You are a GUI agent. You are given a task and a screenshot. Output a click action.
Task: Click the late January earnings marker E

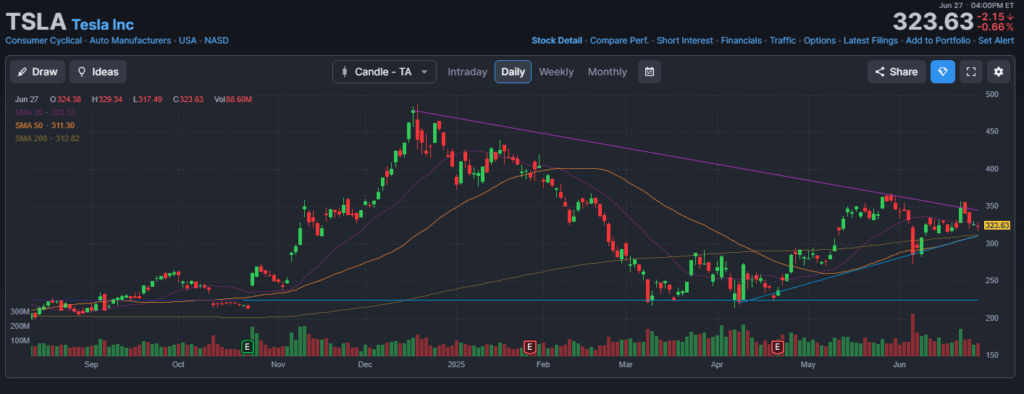click(x=530, y=346)
